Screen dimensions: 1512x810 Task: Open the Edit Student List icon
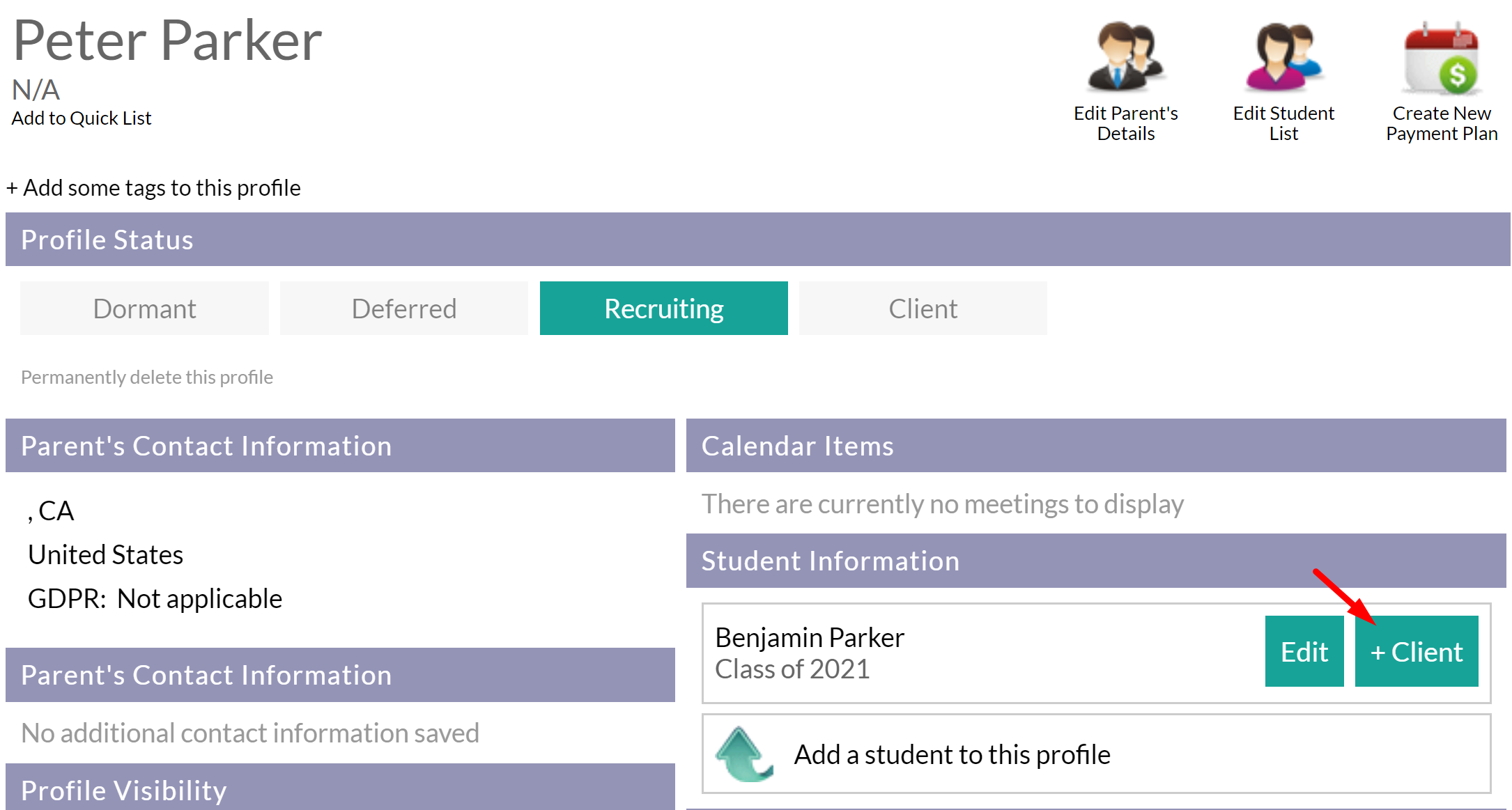(1283, 57)
